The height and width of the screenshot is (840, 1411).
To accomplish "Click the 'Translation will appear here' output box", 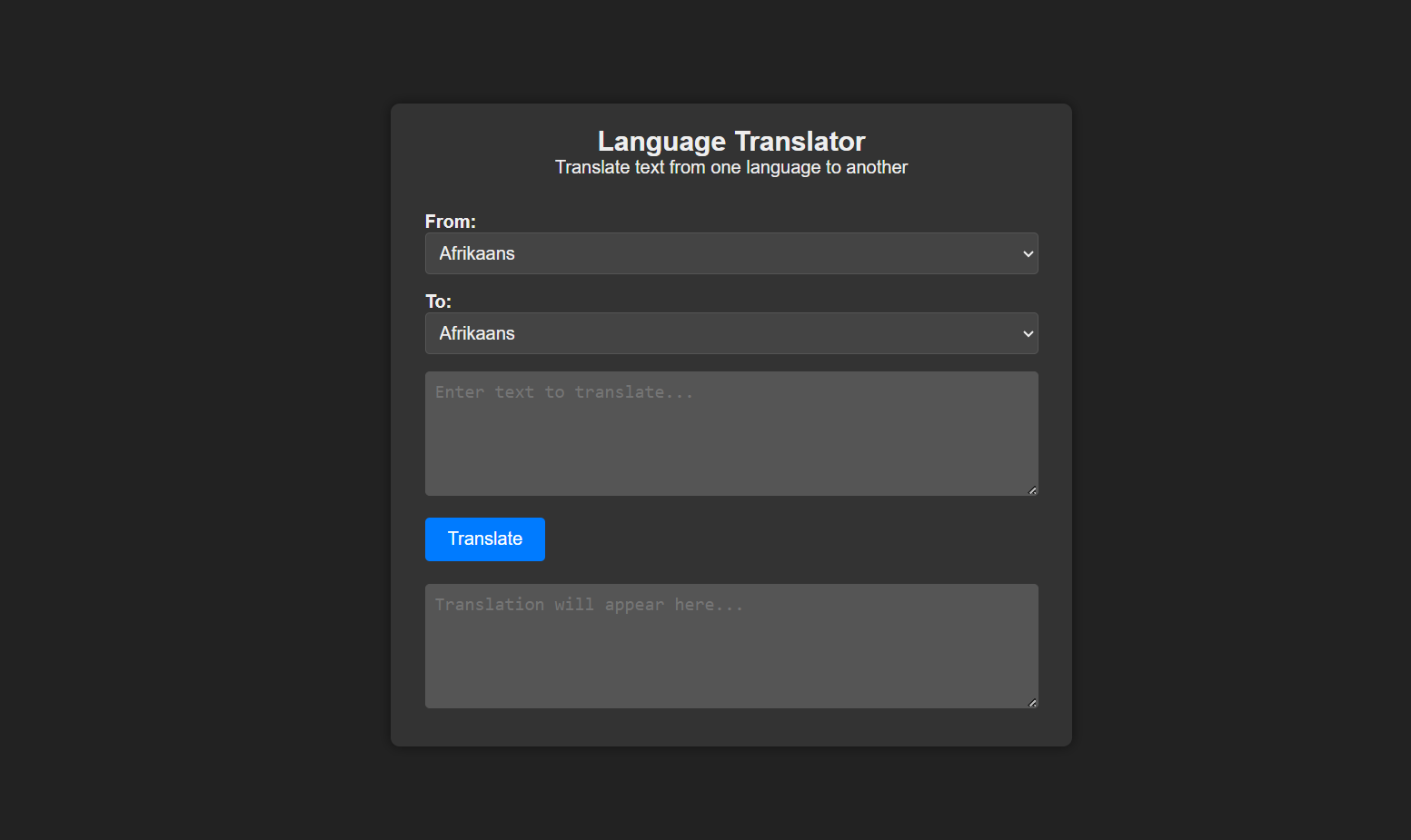I will [731, 647].
